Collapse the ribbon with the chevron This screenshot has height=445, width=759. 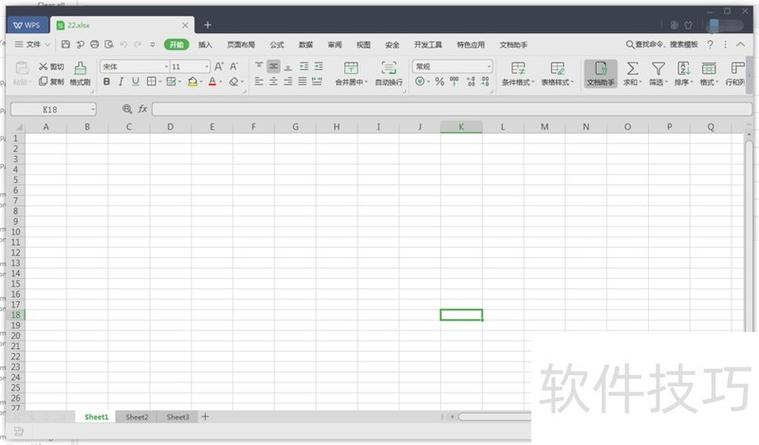[741, 45]
